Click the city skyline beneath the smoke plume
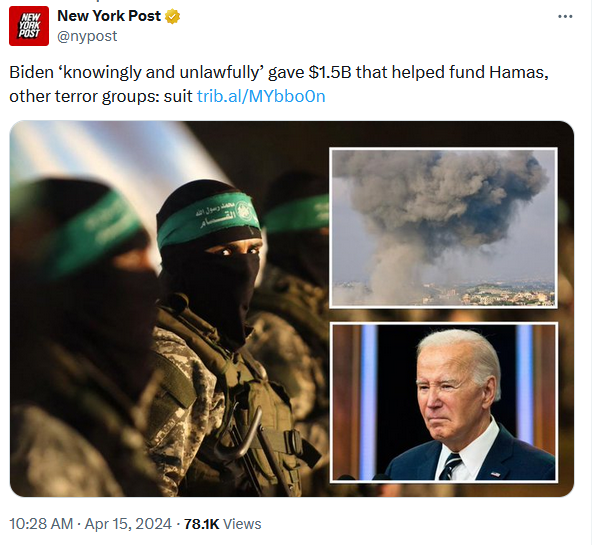 444,294
